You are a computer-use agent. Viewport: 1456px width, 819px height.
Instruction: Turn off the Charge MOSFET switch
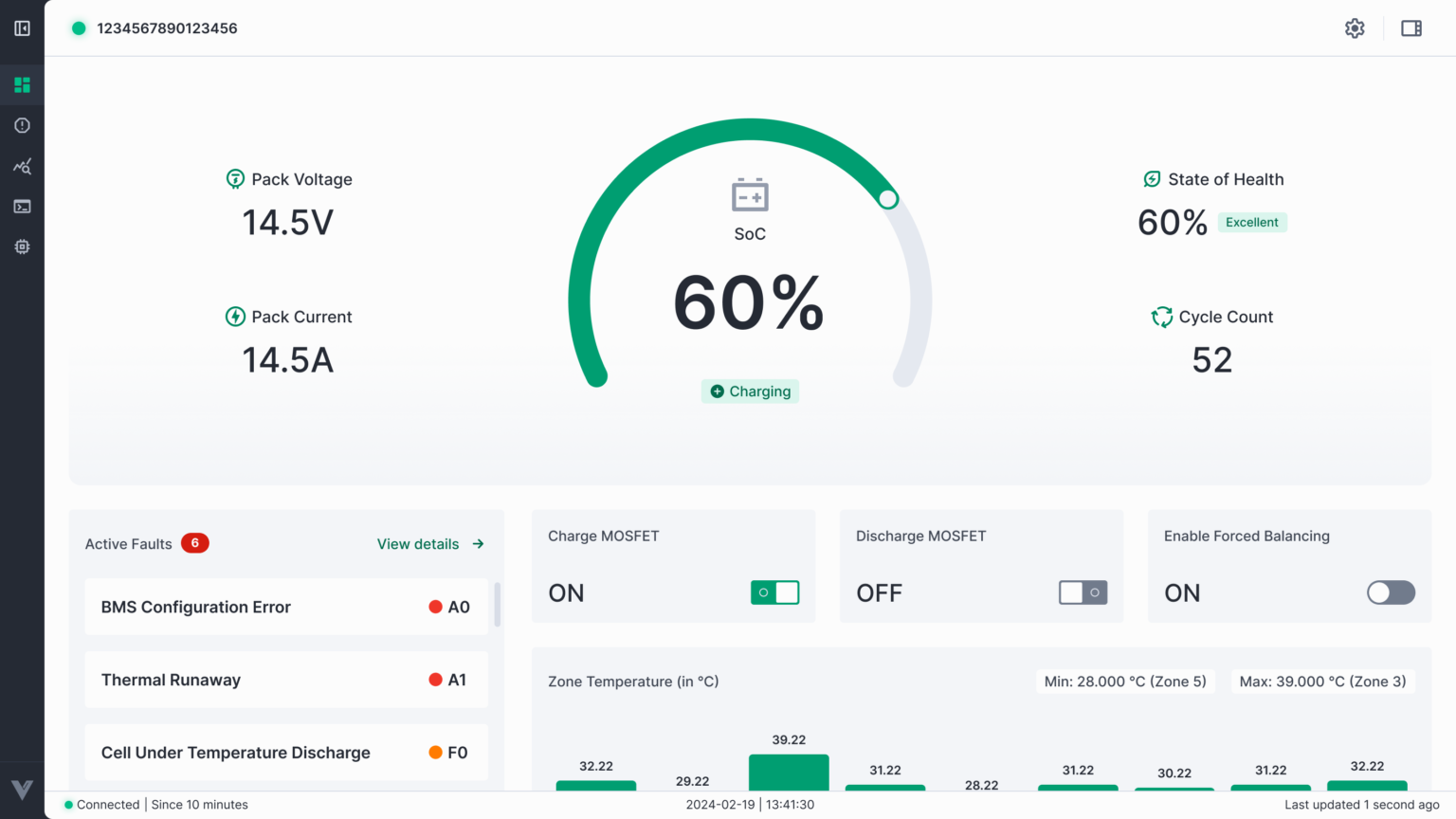[774, 592]
